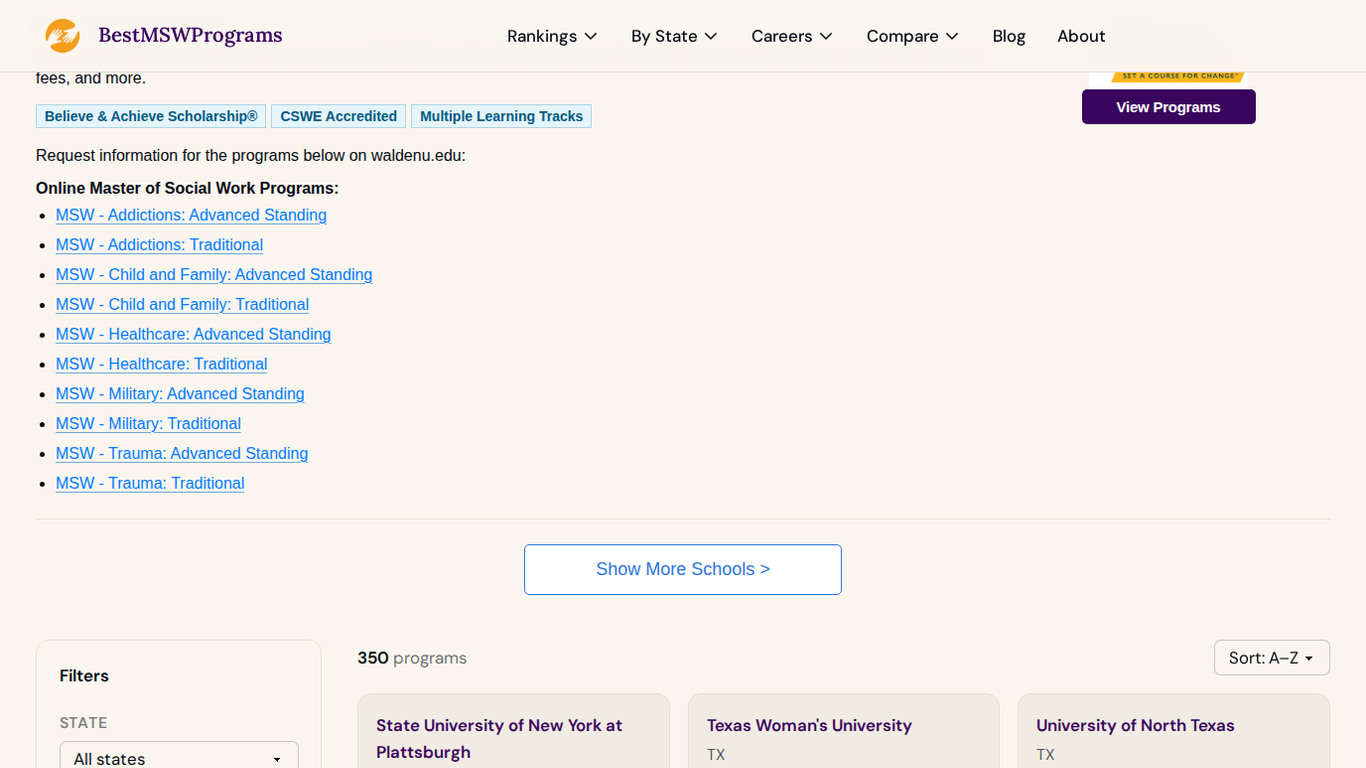The width and height of the screenshot is (1366, 768).
Task: Open MSW - Addictions: Traditional link
Action: [x=159, y=245]
